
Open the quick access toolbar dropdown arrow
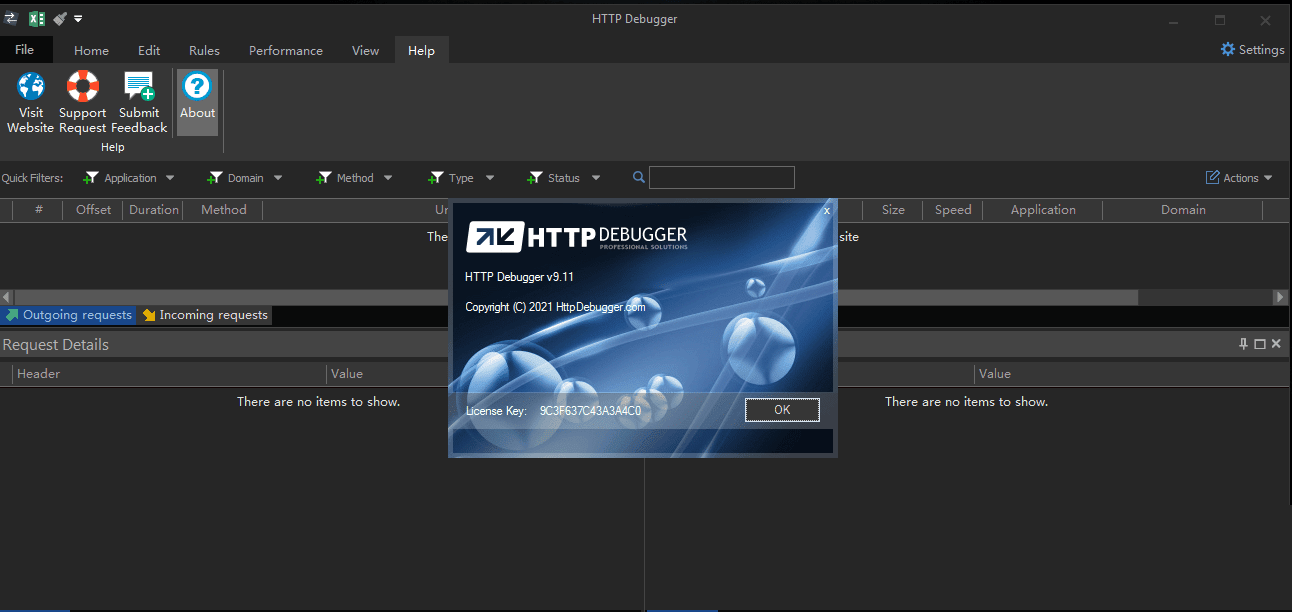(78, 19)
